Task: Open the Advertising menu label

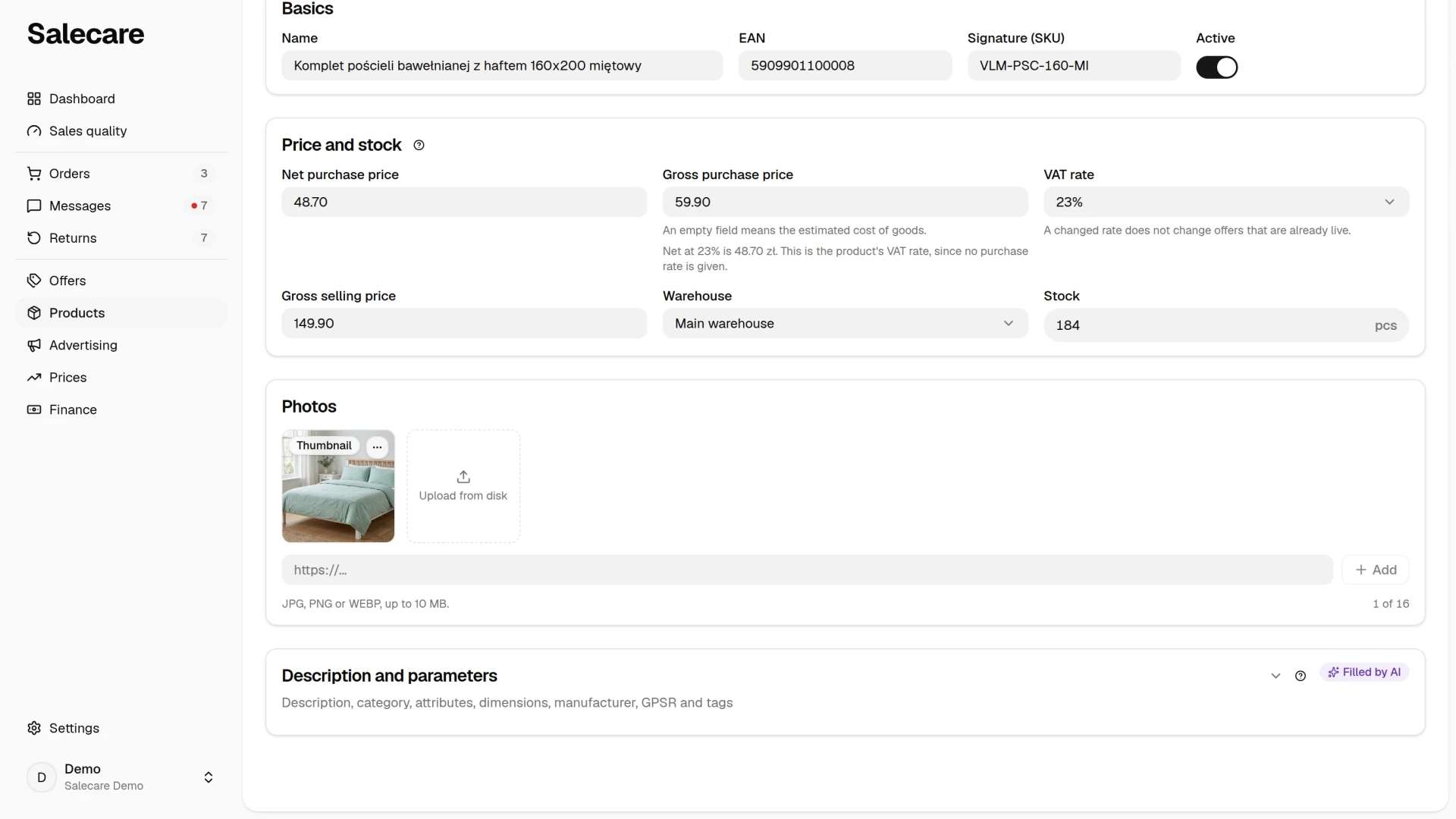Action: point(83,345)
